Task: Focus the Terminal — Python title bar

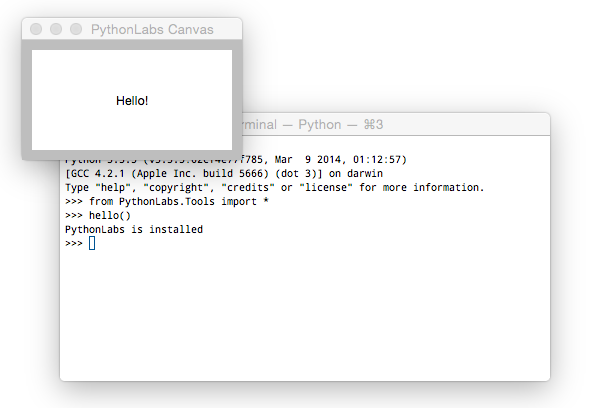Action: coord(396,125)
